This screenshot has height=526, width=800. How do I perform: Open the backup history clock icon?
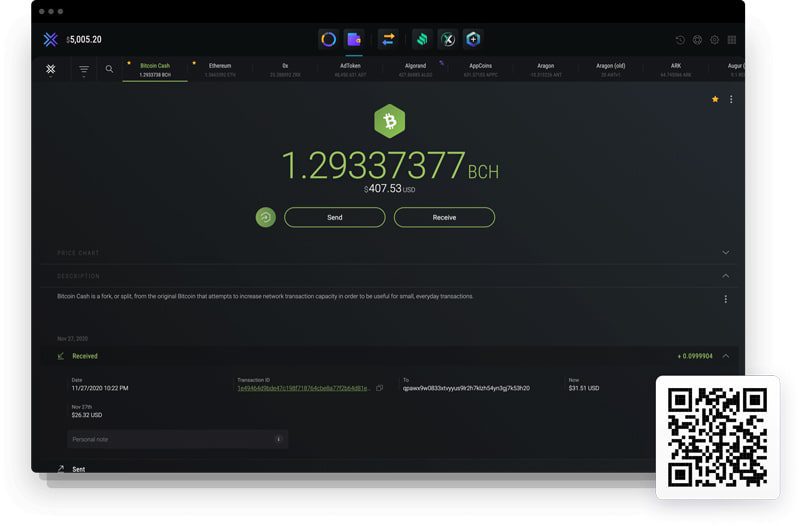point(680,40)
